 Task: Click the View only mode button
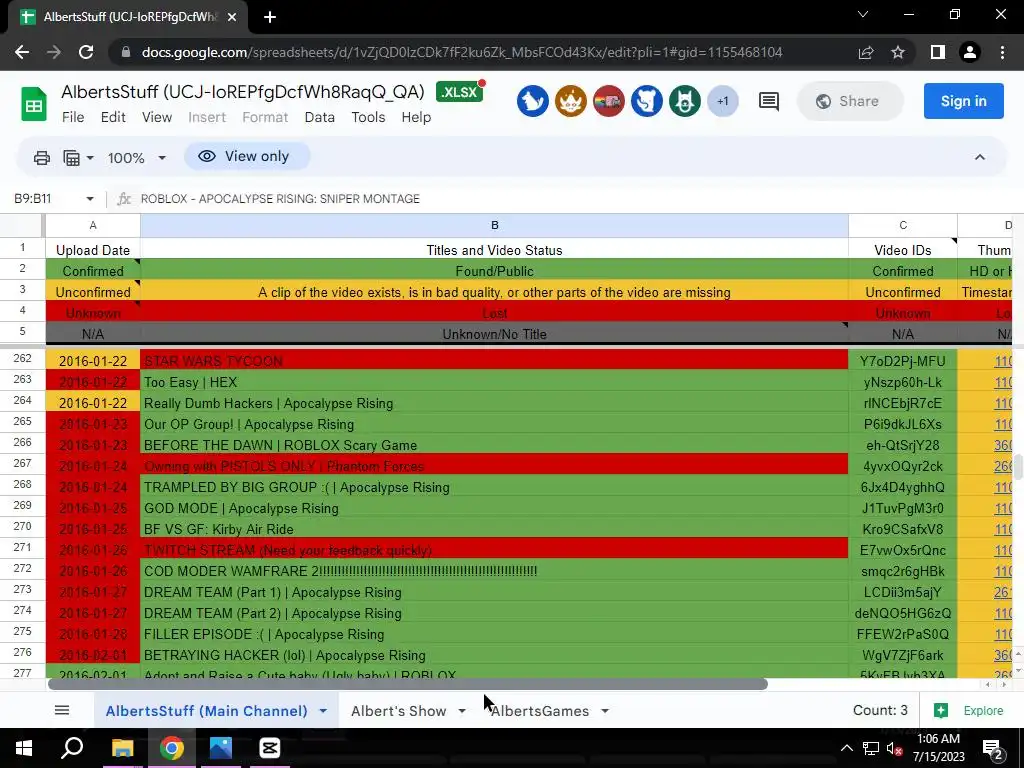coord(247,156)
